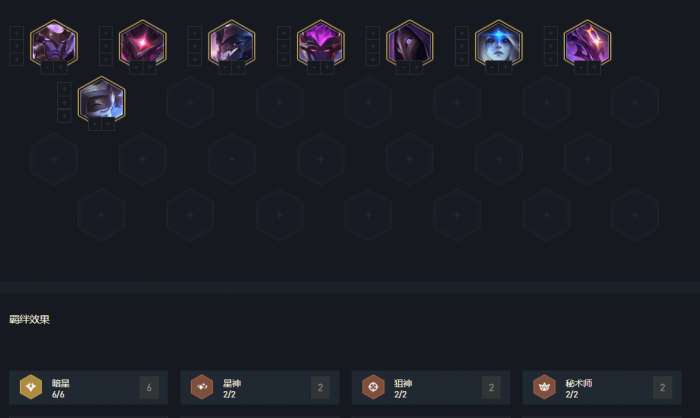This screenshot has height=418, width=700.
Task: Click the gold 暗星 trait hexagon icon
Action: point(31,387)
